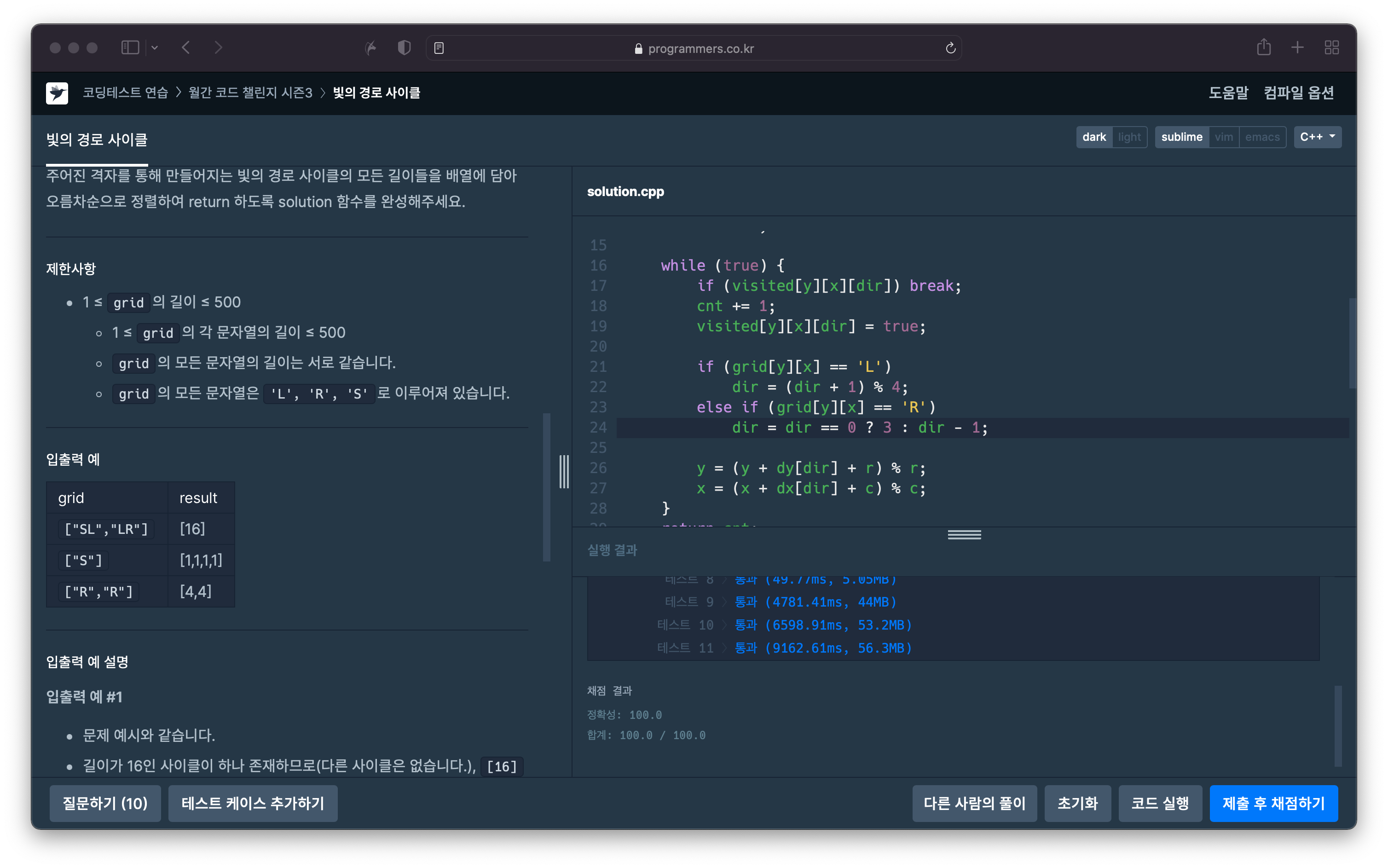Click the 채점 결과 panel scrollbar

(x=1338, y=726)
